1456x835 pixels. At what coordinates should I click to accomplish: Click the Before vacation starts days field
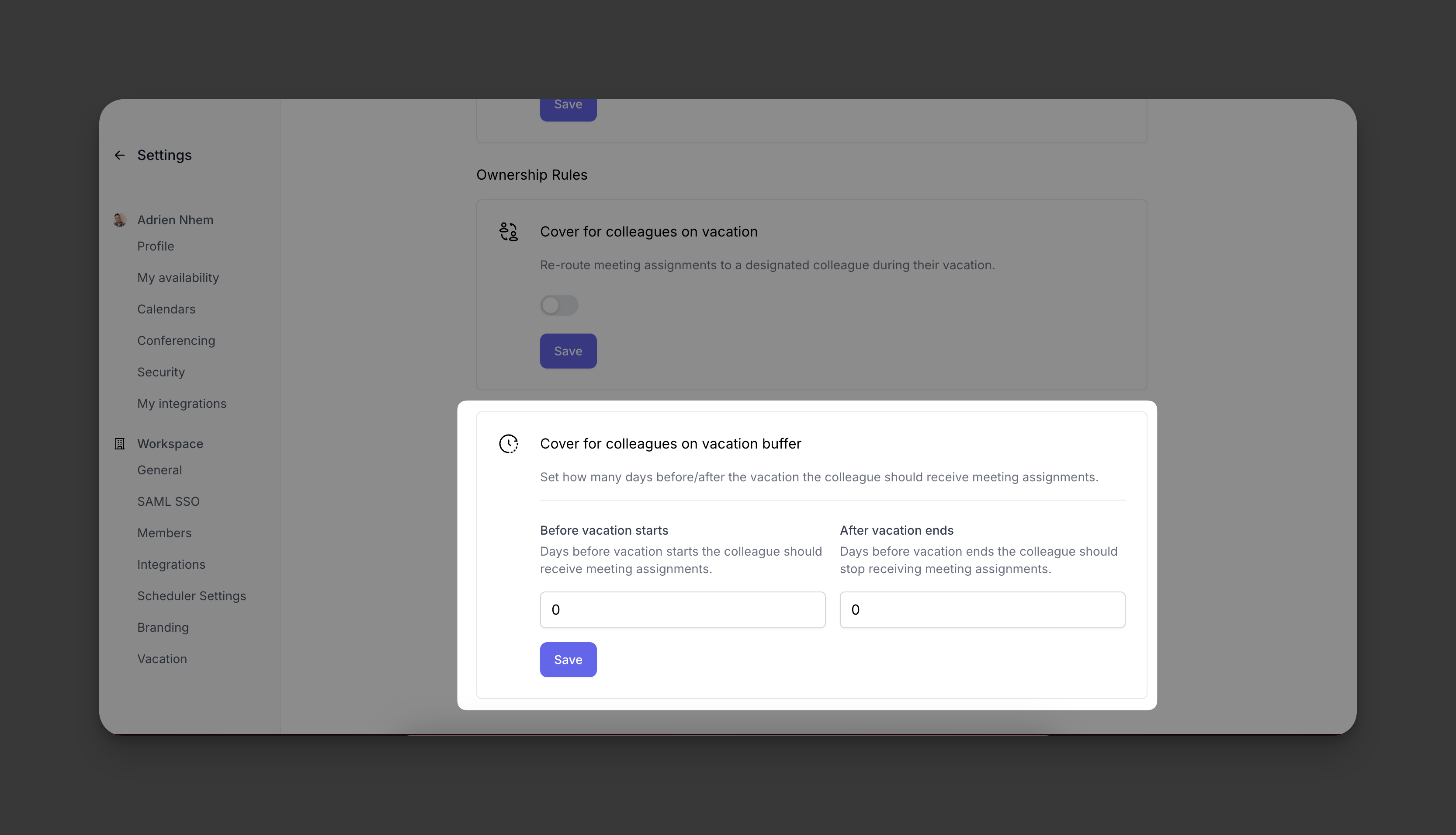[682, 609]
